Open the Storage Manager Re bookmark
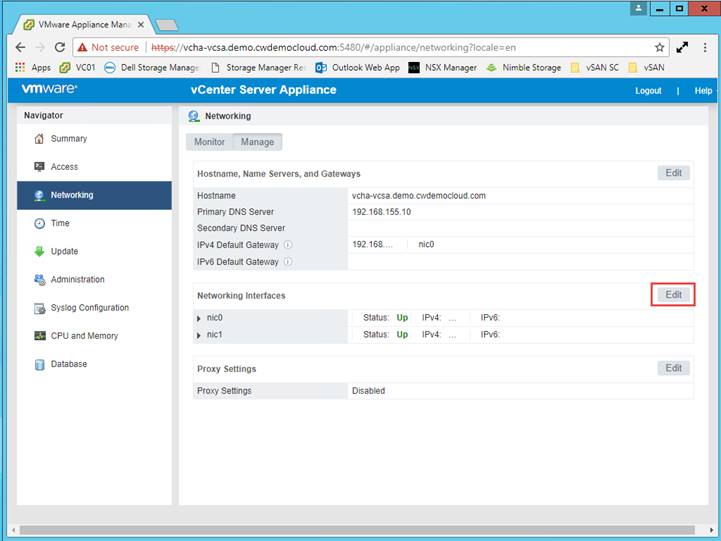This screenshot has width=721, height=541. (258, 68)
